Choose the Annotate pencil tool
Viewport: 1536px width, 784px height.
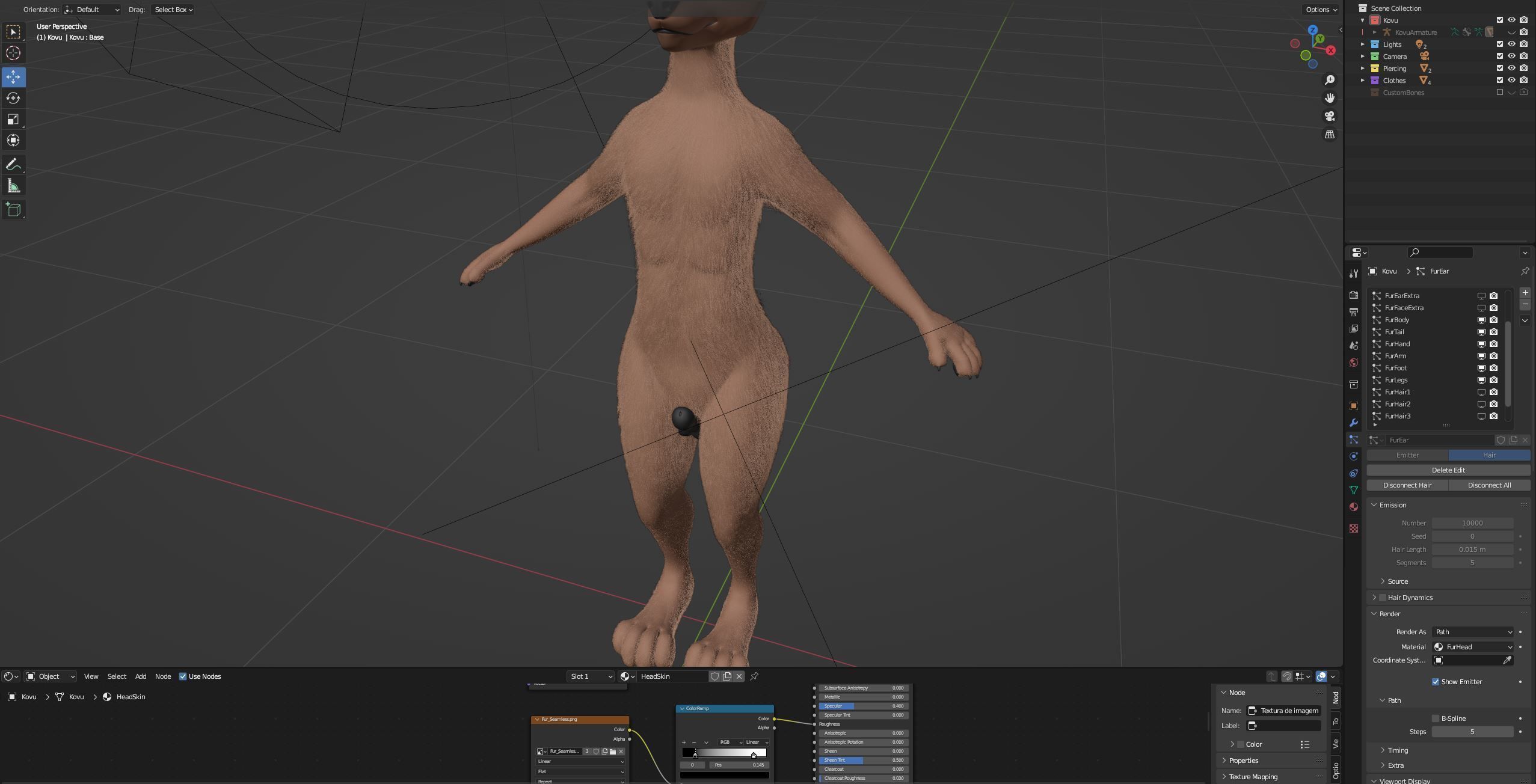click(13, 165)
